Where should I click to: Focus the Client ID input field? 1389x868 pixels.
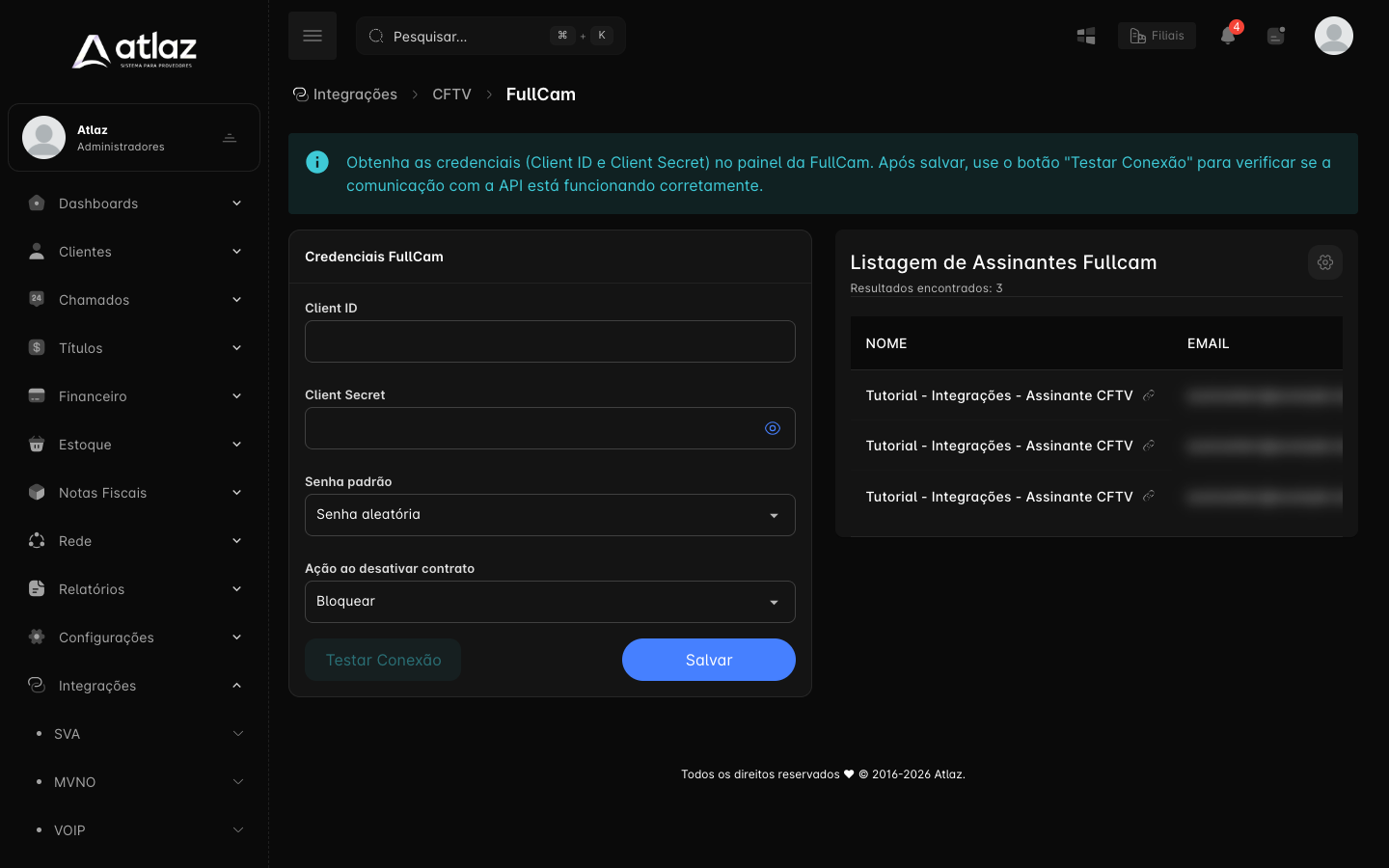(550, 341)
